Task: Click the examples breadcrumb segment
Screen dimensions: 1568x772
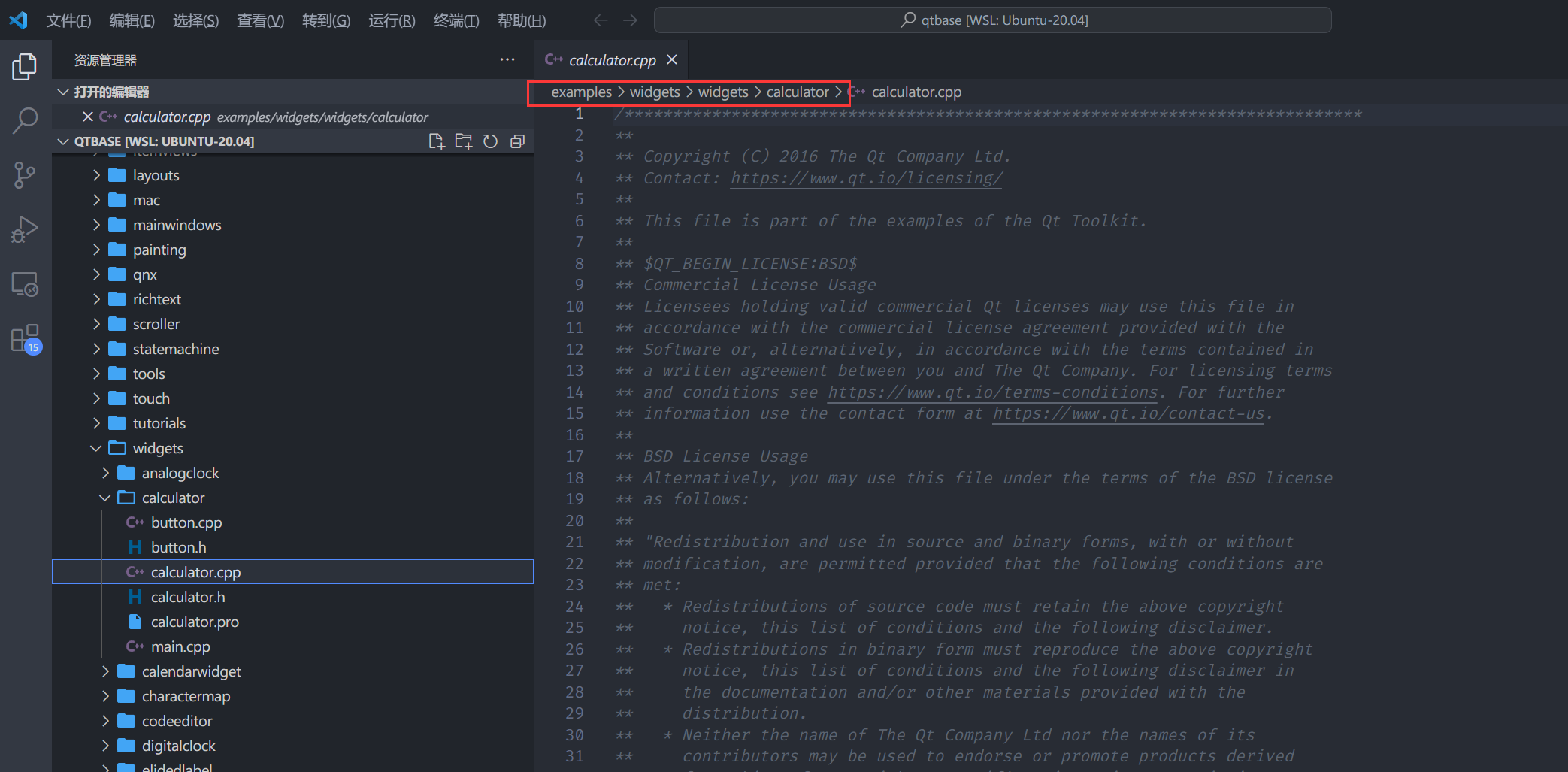Action: click(581, 92)
